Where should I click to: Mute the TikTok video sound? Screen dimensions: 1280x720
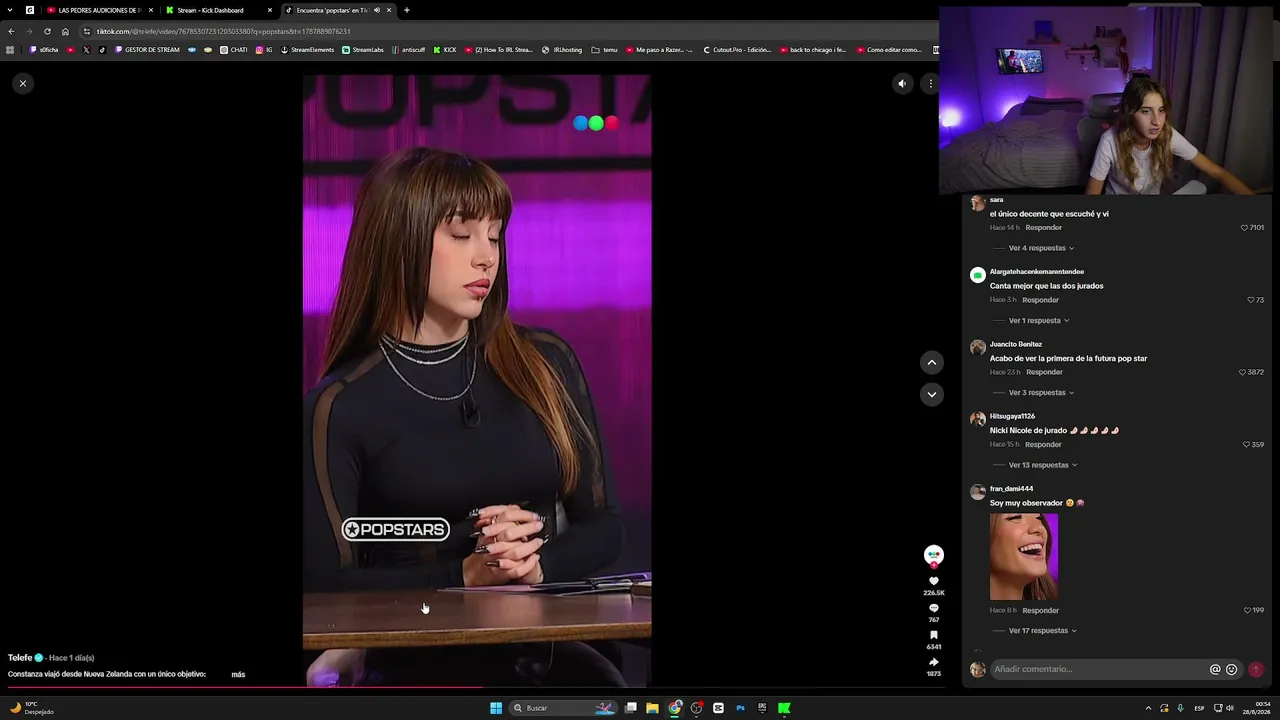[902, 84]
